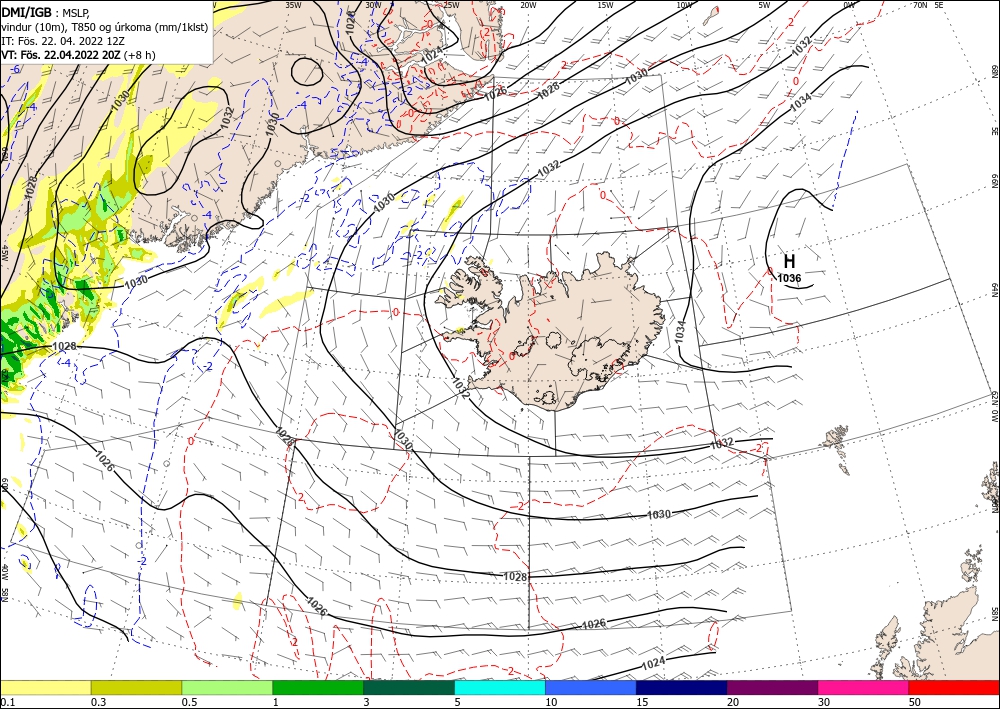Click the VT: Fös. 22.04.2022 20Z valid time
The height and width of the screenshot is (709, 1000).
point(61,55)
